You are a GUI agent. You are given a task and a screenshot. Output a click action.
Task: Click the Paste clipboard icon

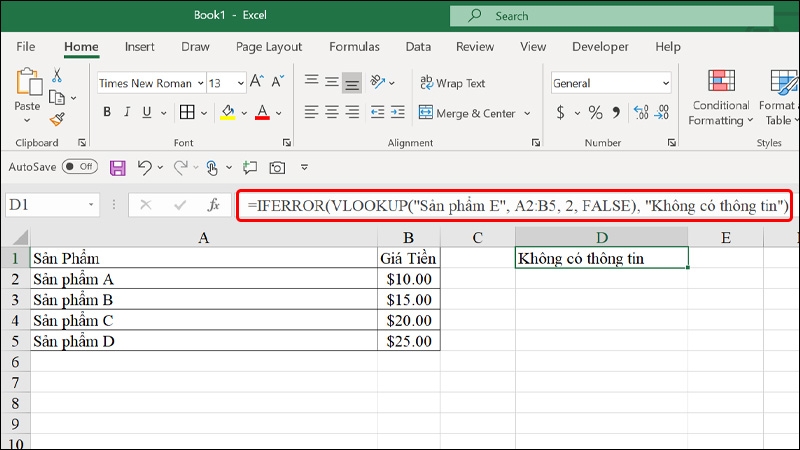29,82
